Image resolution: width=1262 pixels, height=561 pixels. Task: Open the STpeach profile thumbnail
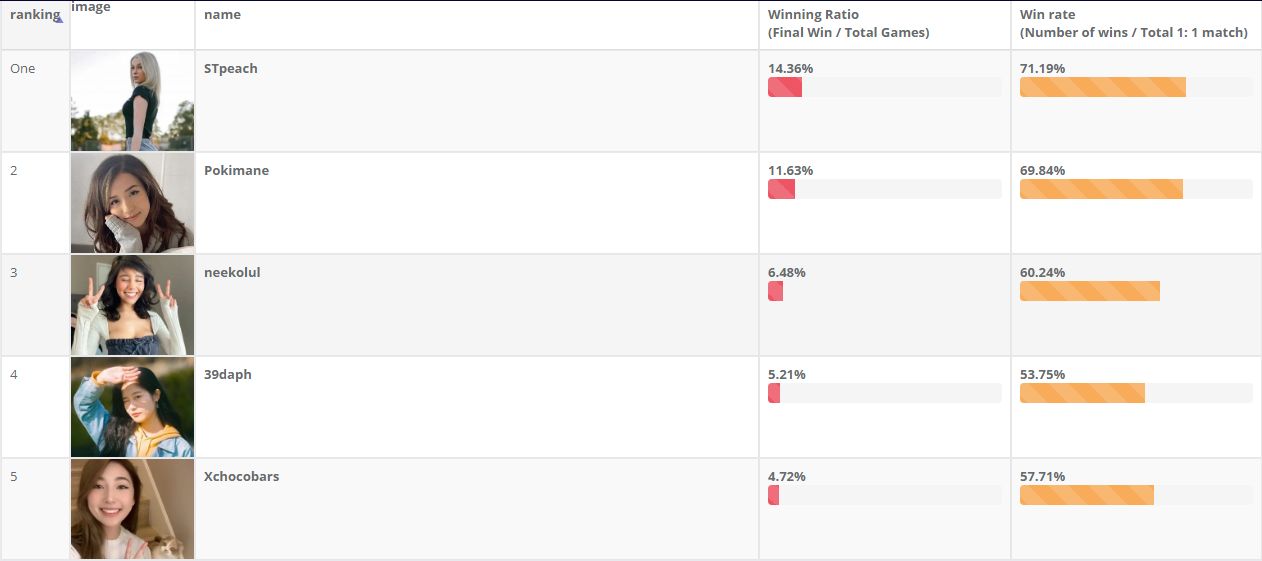click(132, 101)
